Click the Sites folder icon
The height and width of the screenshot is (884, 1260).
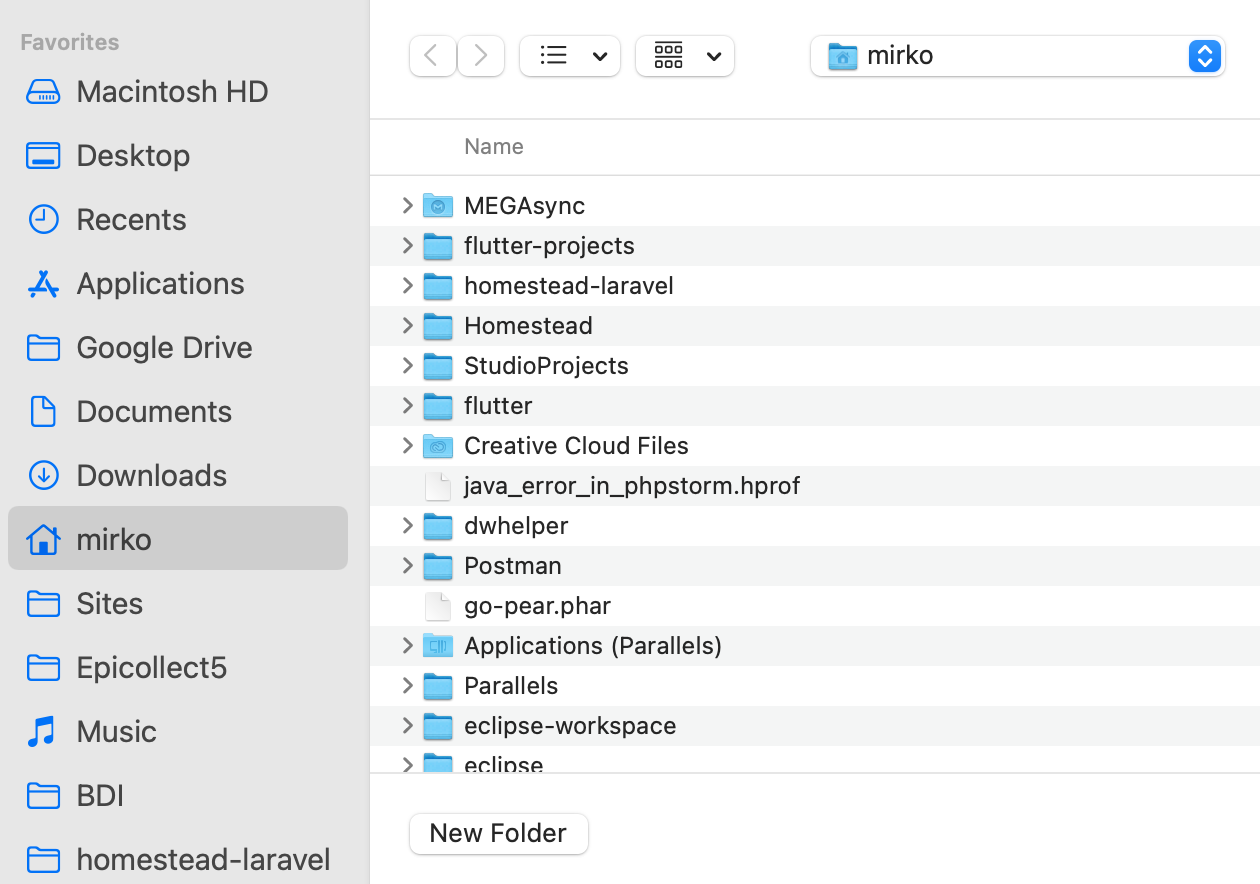43,604
